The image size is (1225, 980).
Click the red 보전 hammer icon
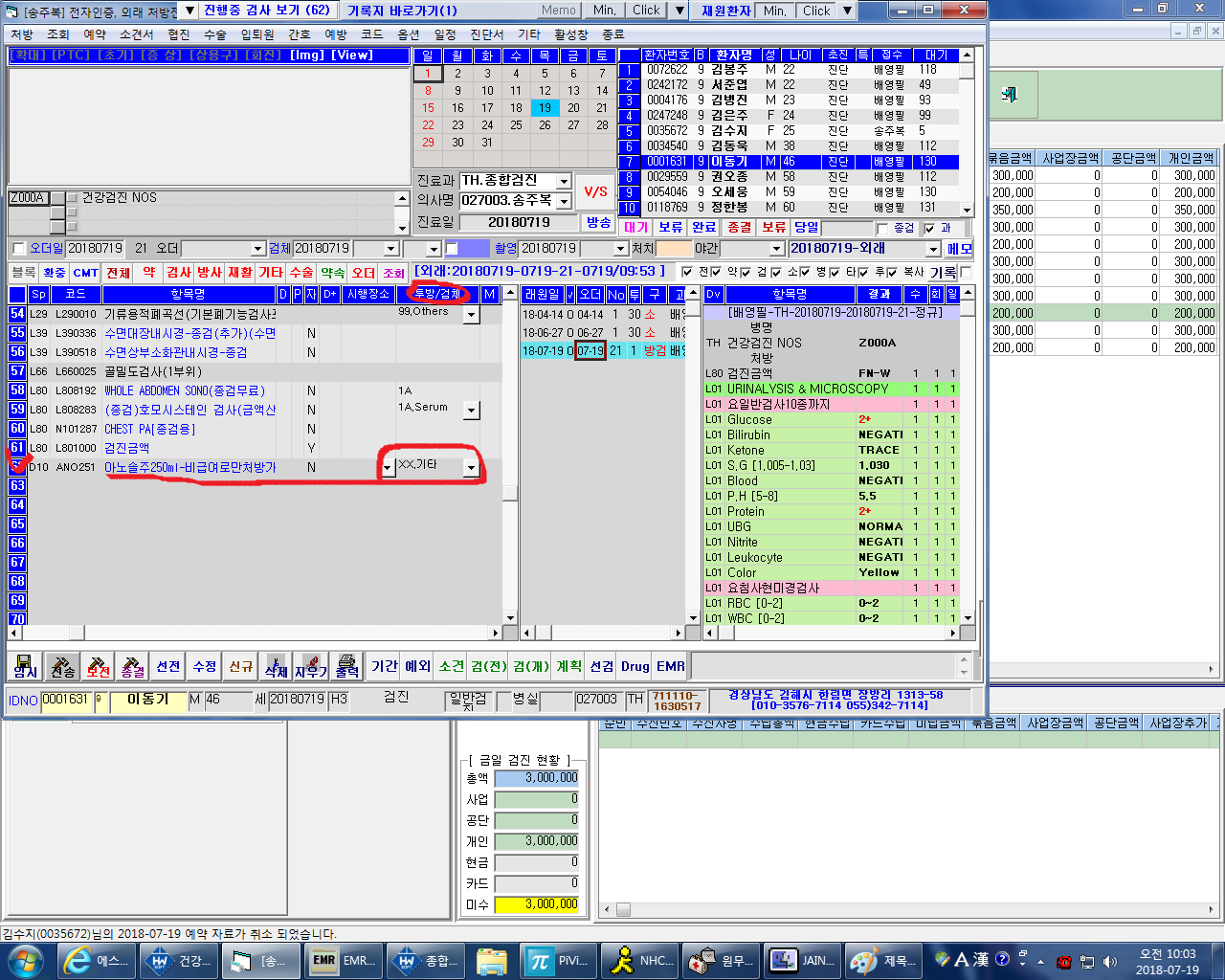click(98, 665)
